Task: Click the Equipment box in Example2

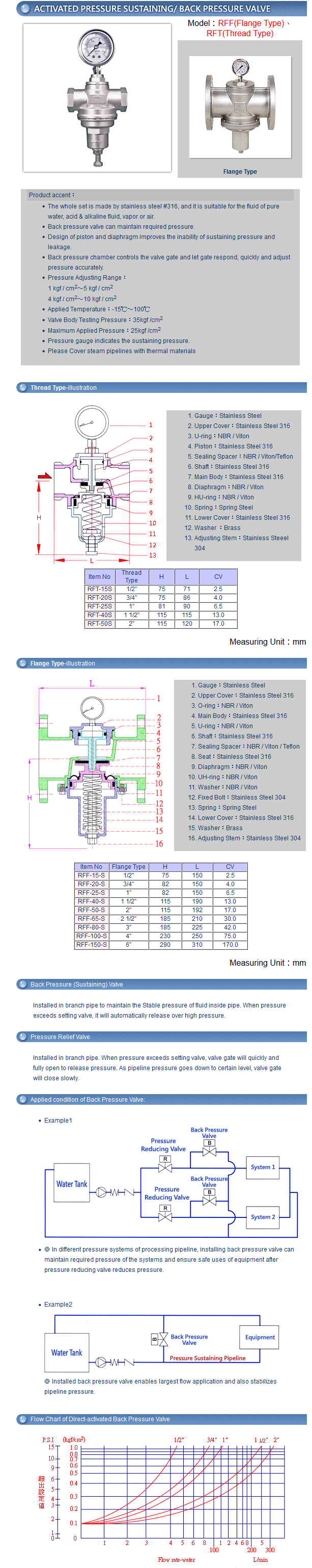Action: tap(260, 1337)
